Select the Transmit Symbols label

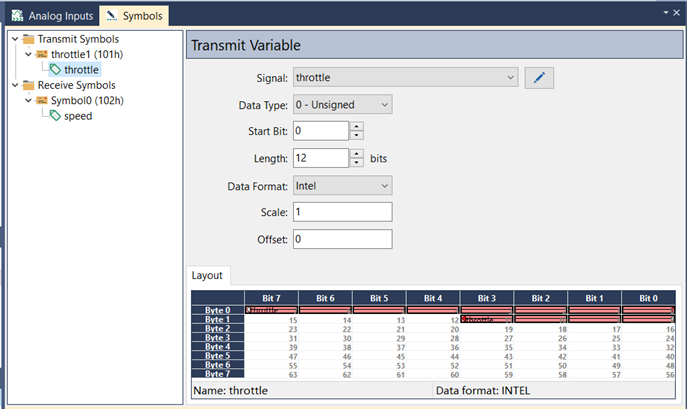coord(78,39)
